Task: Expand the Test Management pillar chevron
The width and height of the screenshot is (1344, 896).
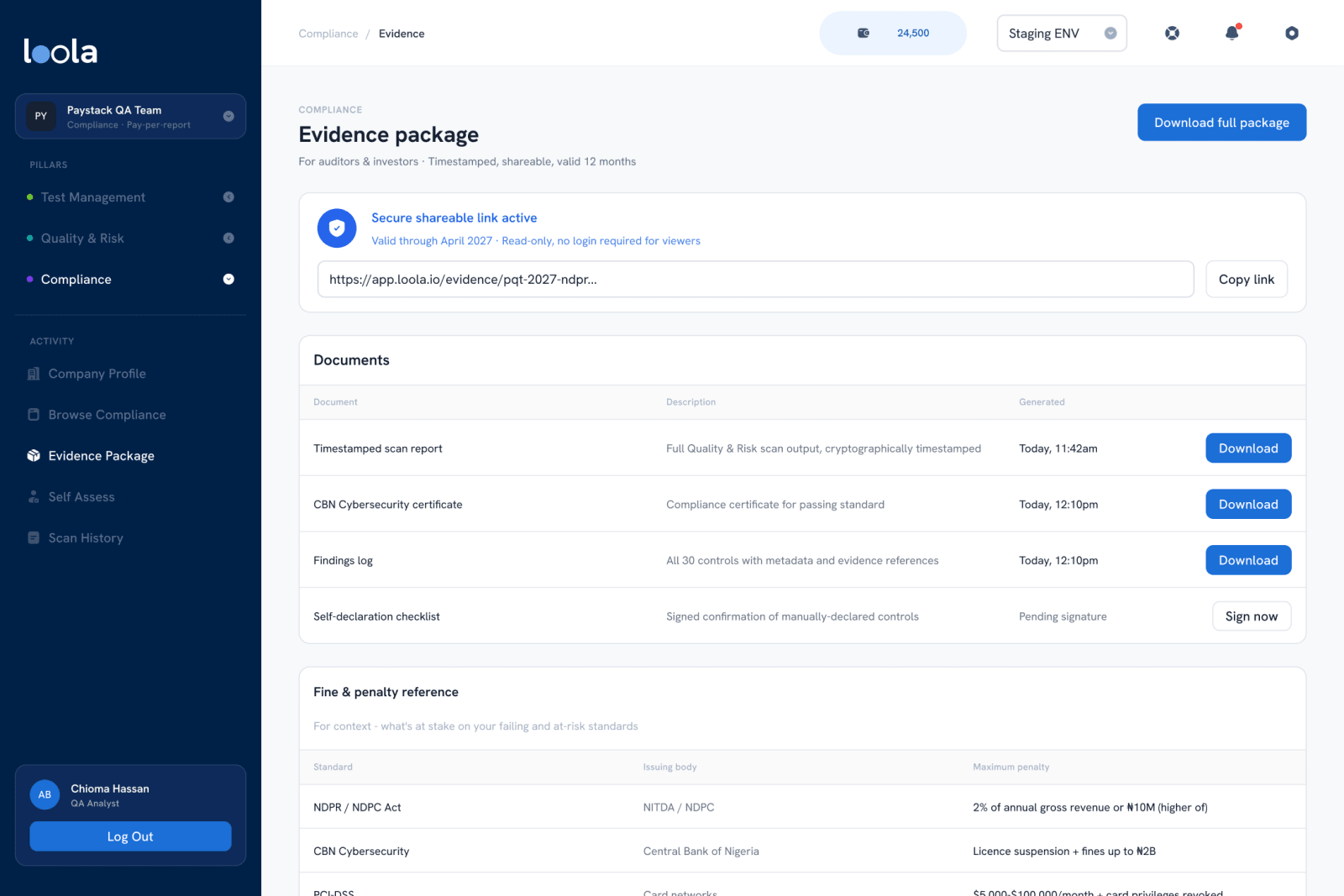Action: pos(228,197)
